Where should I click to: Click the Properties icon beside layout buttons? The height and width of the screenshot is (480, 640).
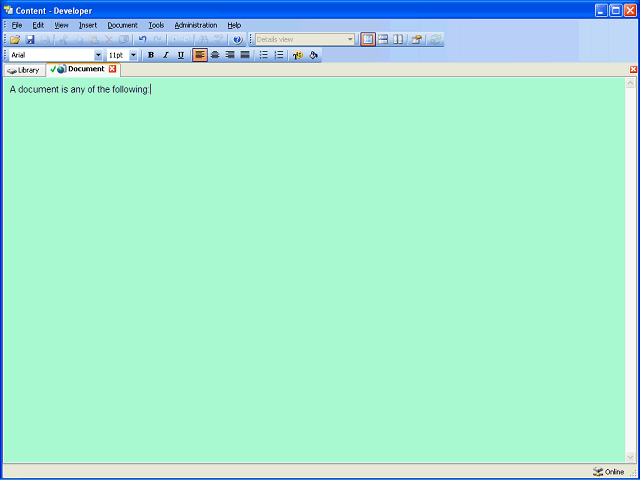(x=416, y=40)
